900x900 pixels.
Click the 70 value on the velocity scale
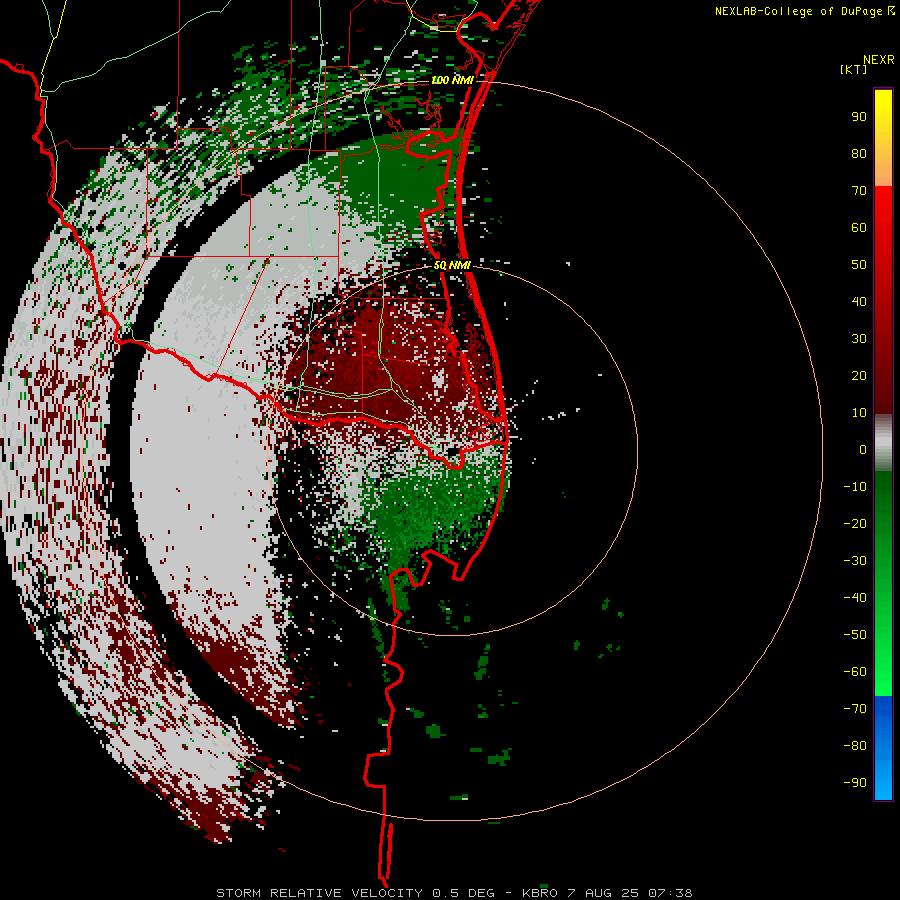(859, 191)
